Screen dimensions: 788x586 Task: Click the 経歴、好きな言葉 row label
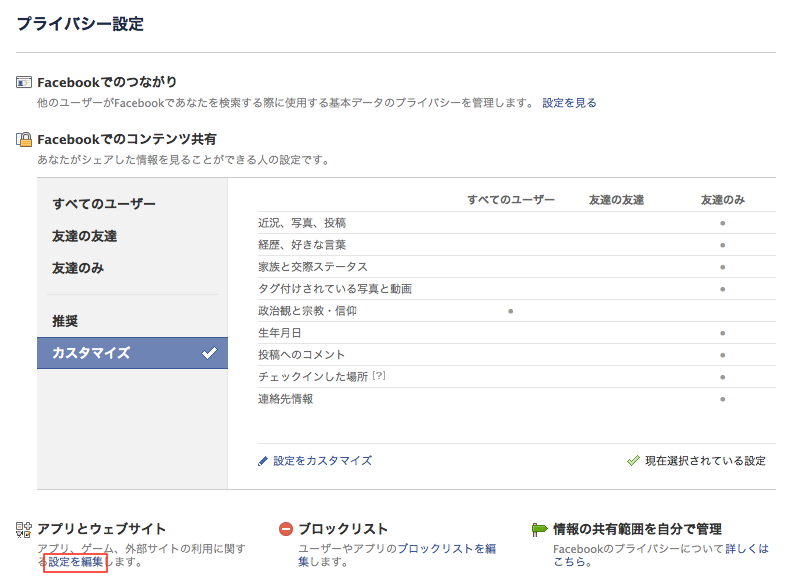302,245
